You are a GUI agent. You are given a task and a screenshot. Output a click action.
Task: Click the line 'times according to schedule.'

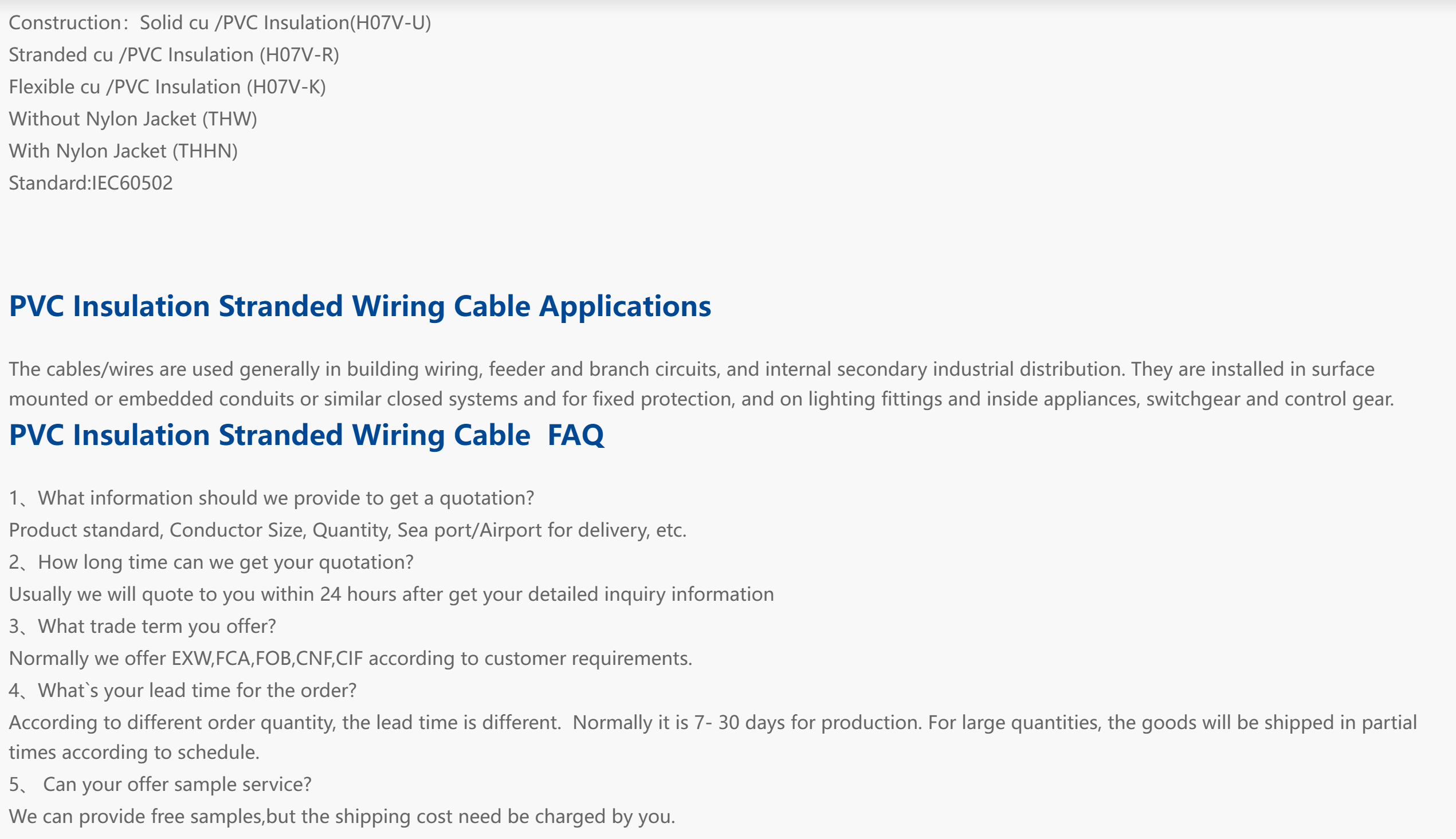coord(134,752)
